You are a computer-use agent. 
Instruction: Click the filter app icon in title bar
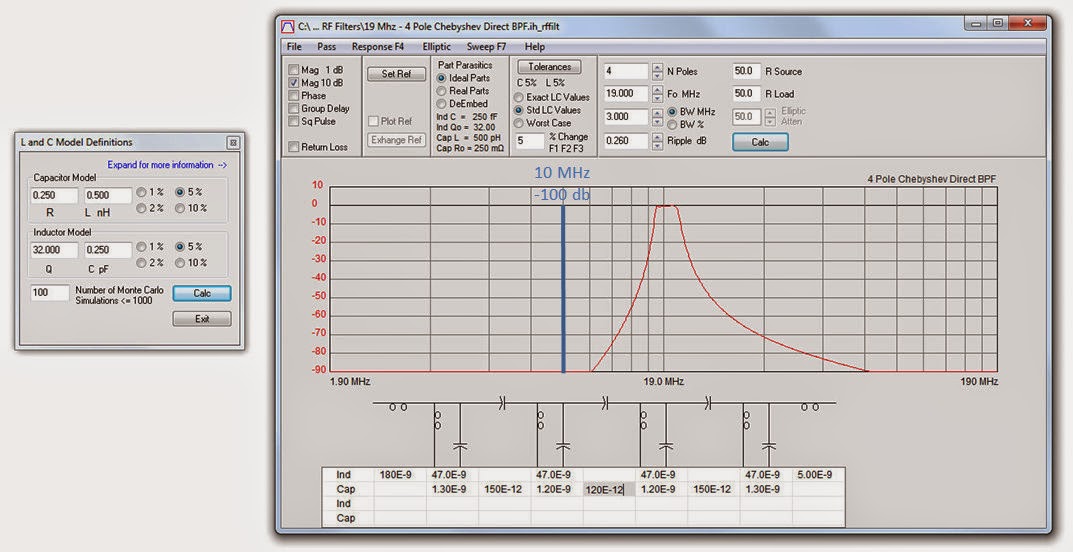point(288,27)
